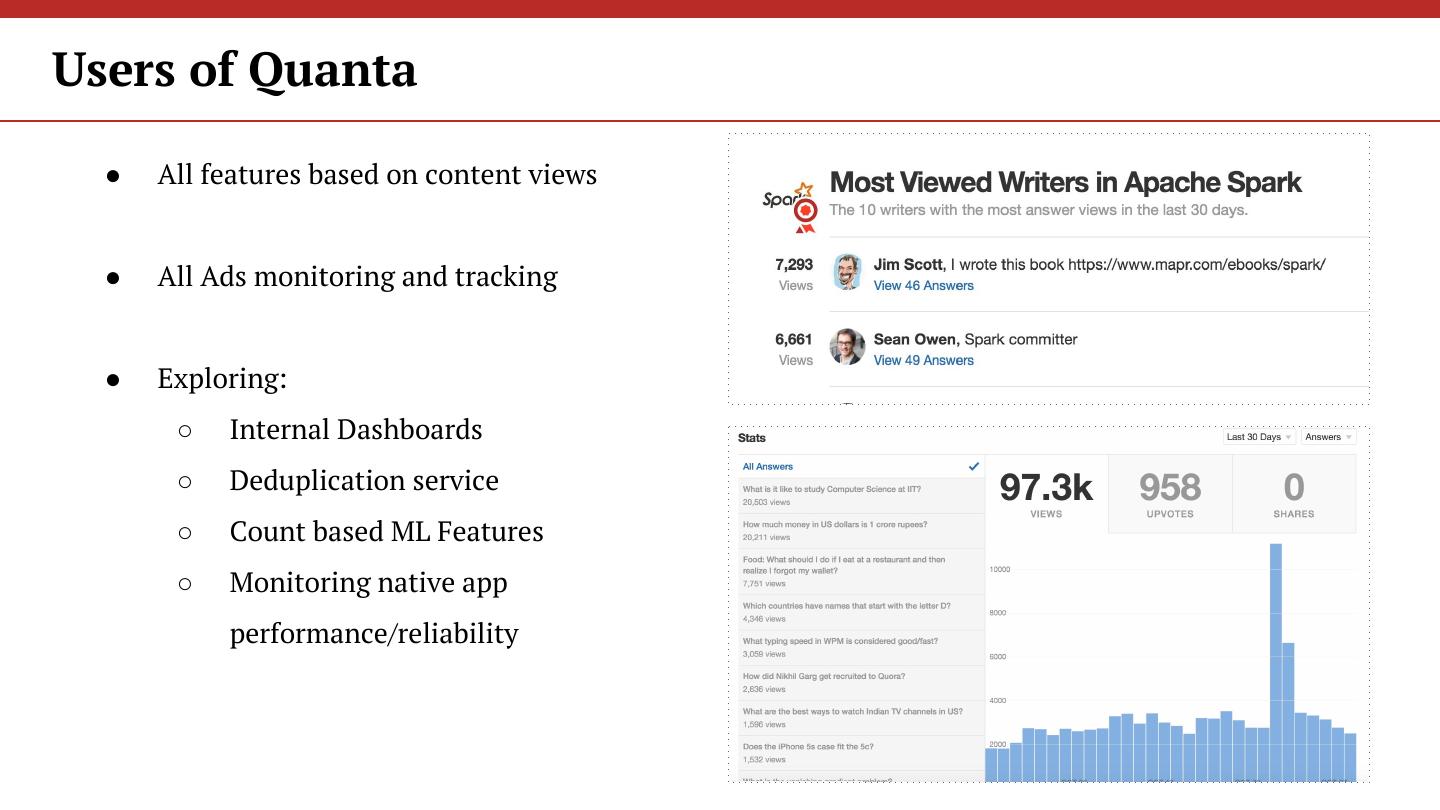Viewport: 1440px width, 810px height.
Task: Click the Sean Owen writer name
Action: pos(916,340)
